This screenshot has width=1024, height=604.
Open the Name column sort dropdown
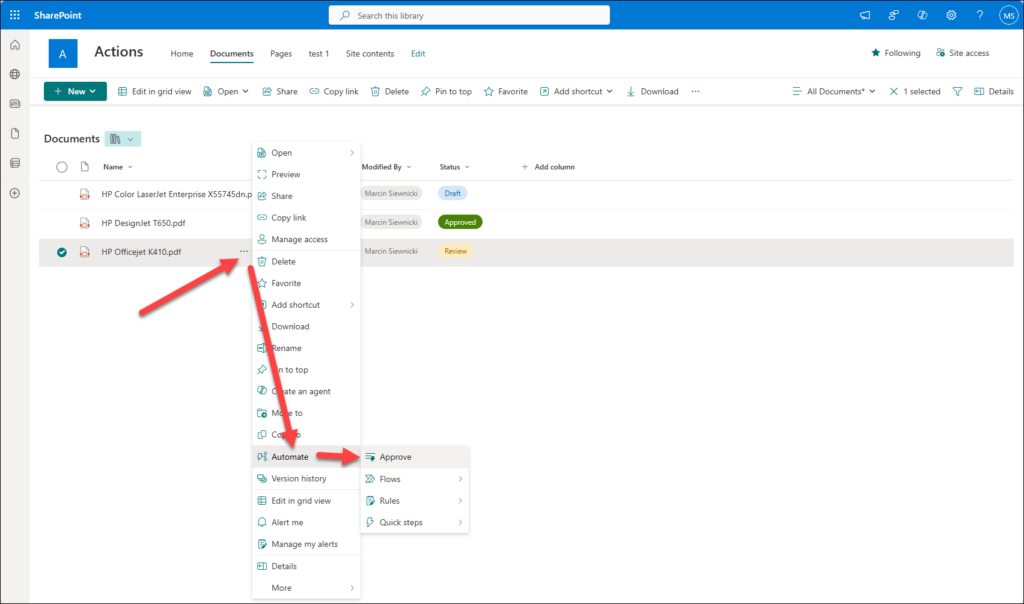[x=130, y=167]
